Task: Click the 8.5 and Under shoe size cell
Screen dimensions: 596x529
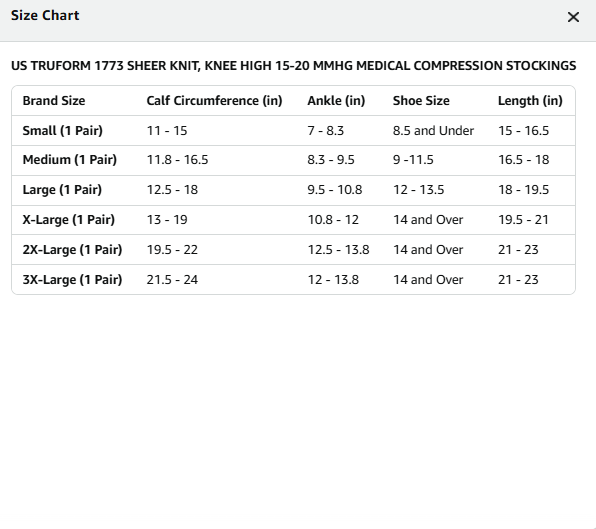Action: coord(433,131)
